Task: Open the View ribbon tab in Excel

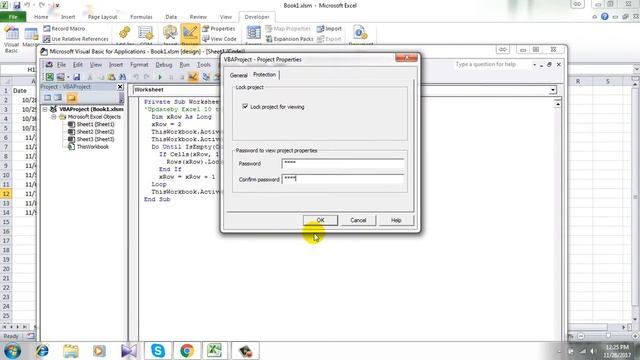Action: 226,17
